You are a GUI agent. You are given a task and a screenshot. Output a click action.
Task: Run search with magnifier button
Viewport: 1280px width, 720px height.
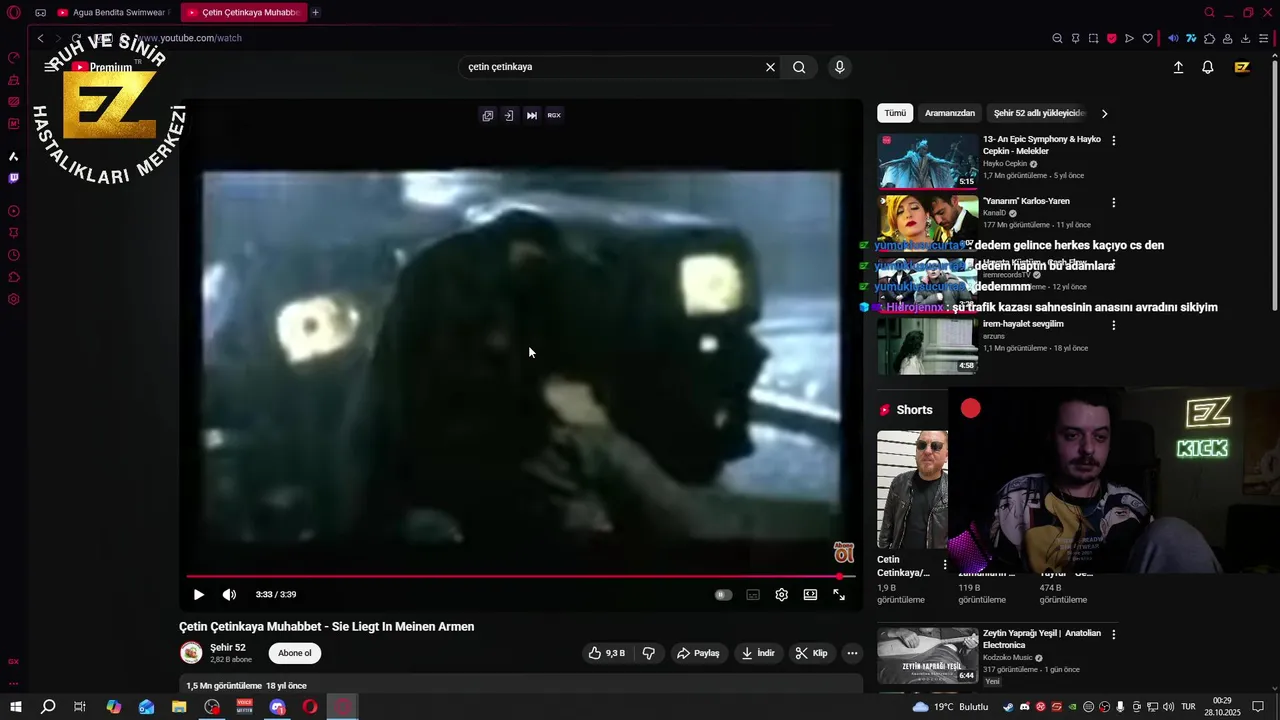(799, 67)
